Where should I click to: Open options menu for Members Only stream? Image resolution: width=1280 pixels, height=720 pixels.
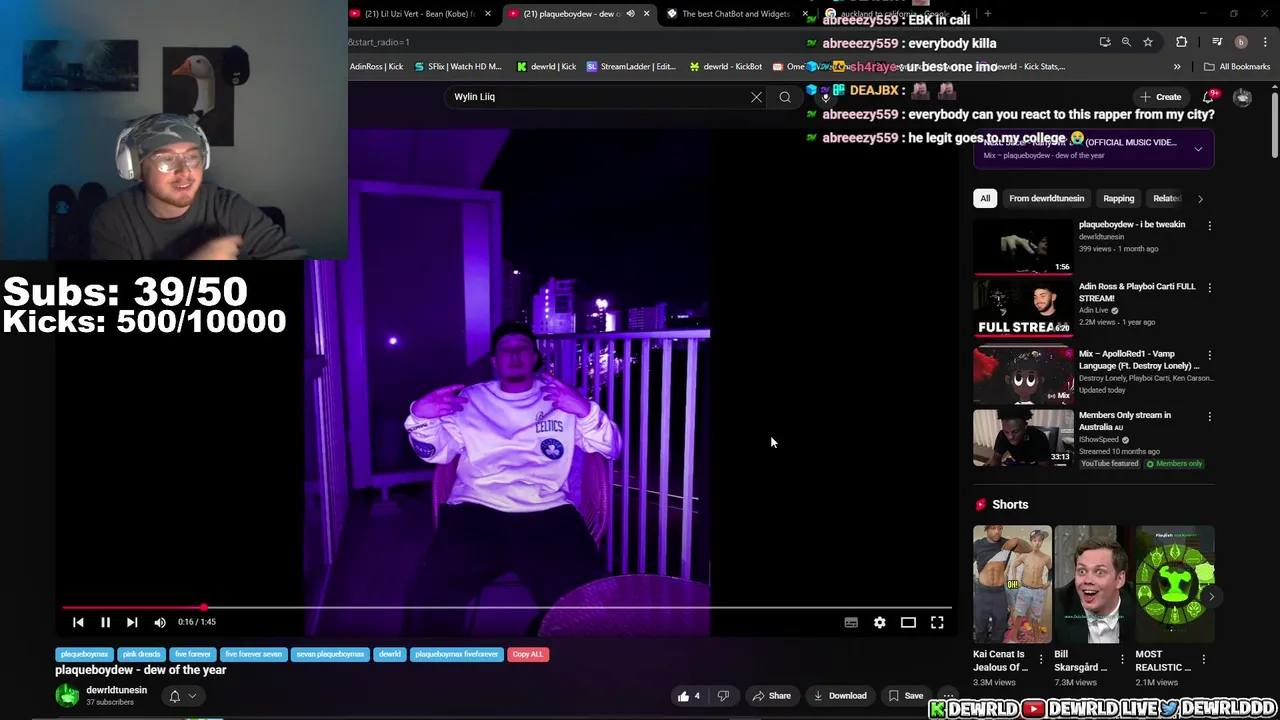coord(1209,416)
